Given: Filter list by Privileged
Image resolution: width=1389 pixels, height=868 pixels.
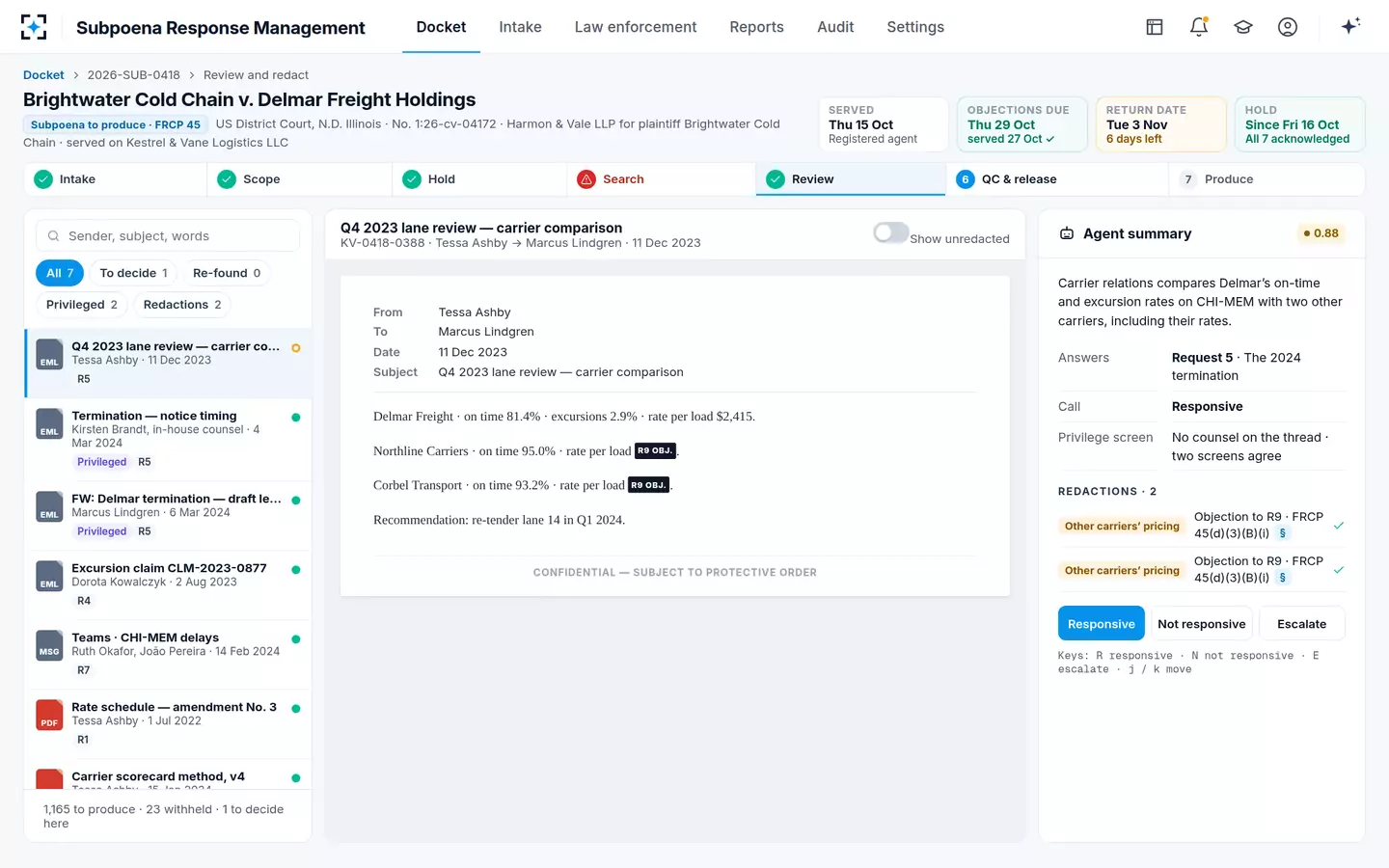Looking at the screenshot, I should [x=82, y=305].
